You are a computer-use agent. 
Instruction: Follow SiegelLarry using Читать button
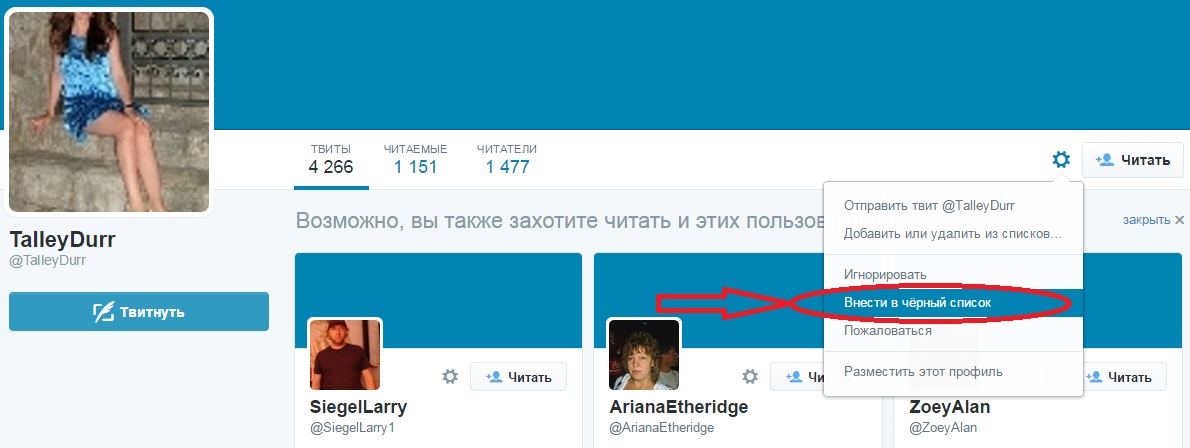pyautogui.click(x=518, y=377)
